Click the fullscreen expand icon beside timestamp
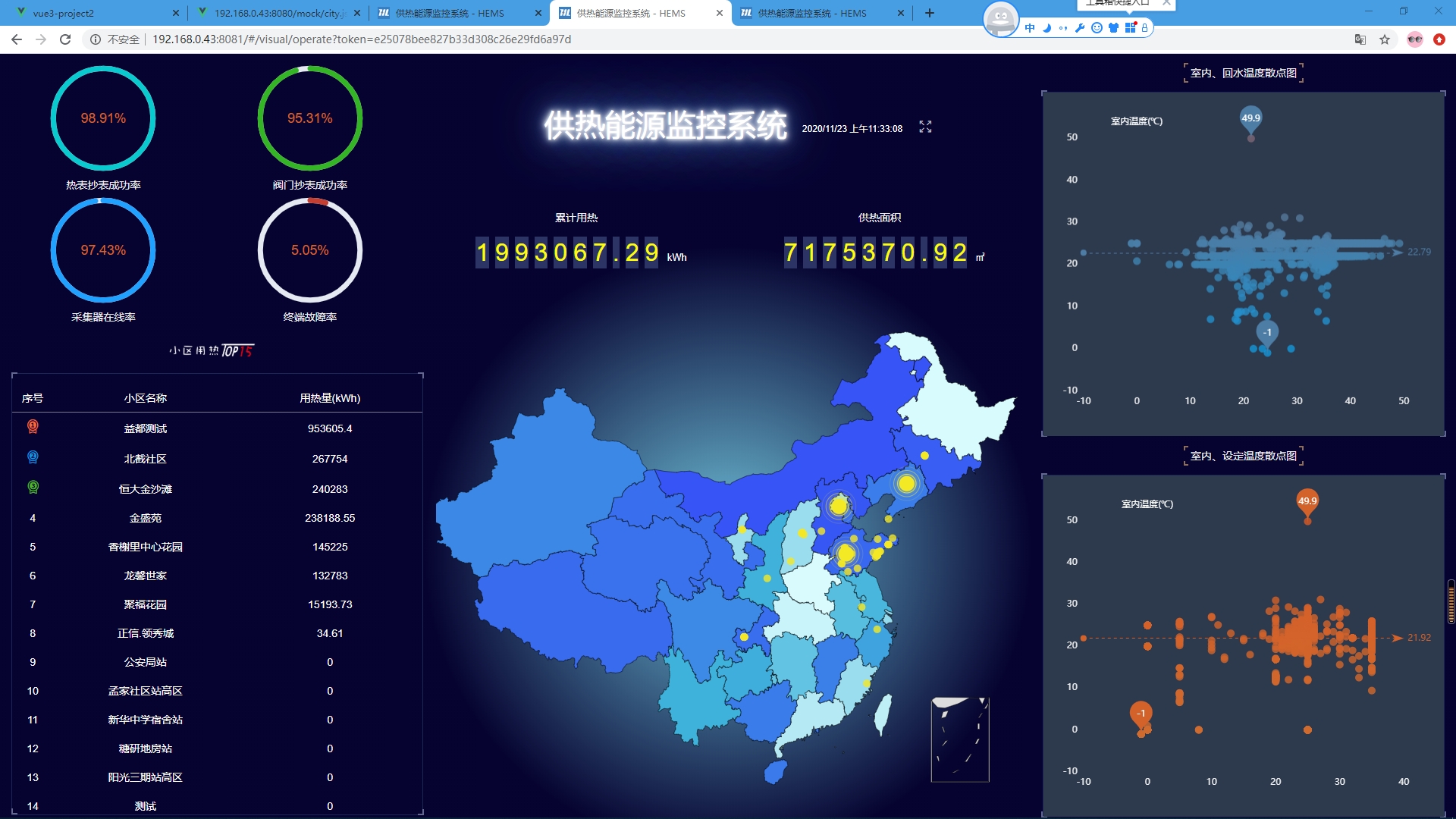The height and width of the screenshot is (819, 1456). tap(925, 127)
